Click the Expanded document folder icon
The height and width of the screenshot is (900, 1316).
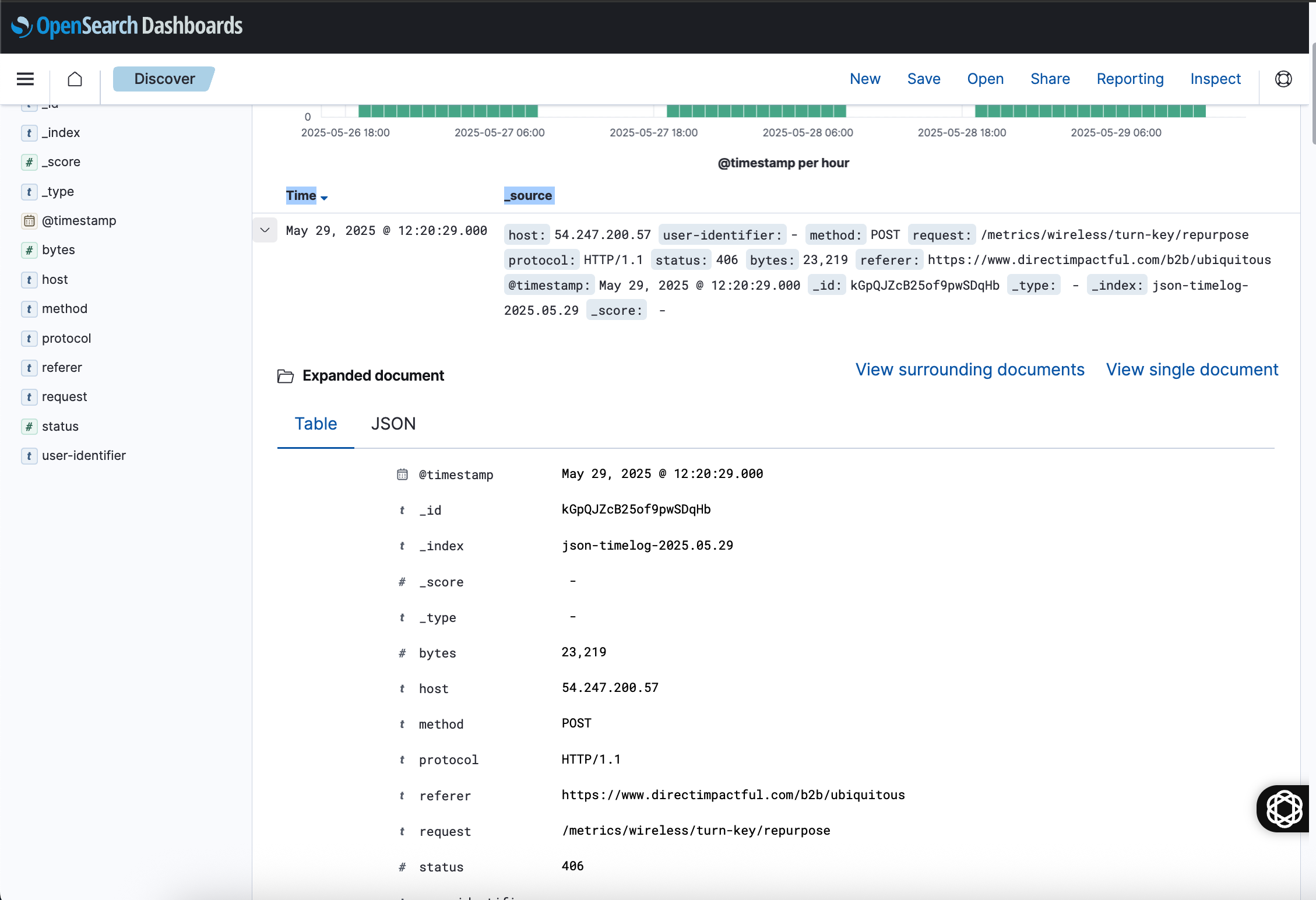coord(286,376)
